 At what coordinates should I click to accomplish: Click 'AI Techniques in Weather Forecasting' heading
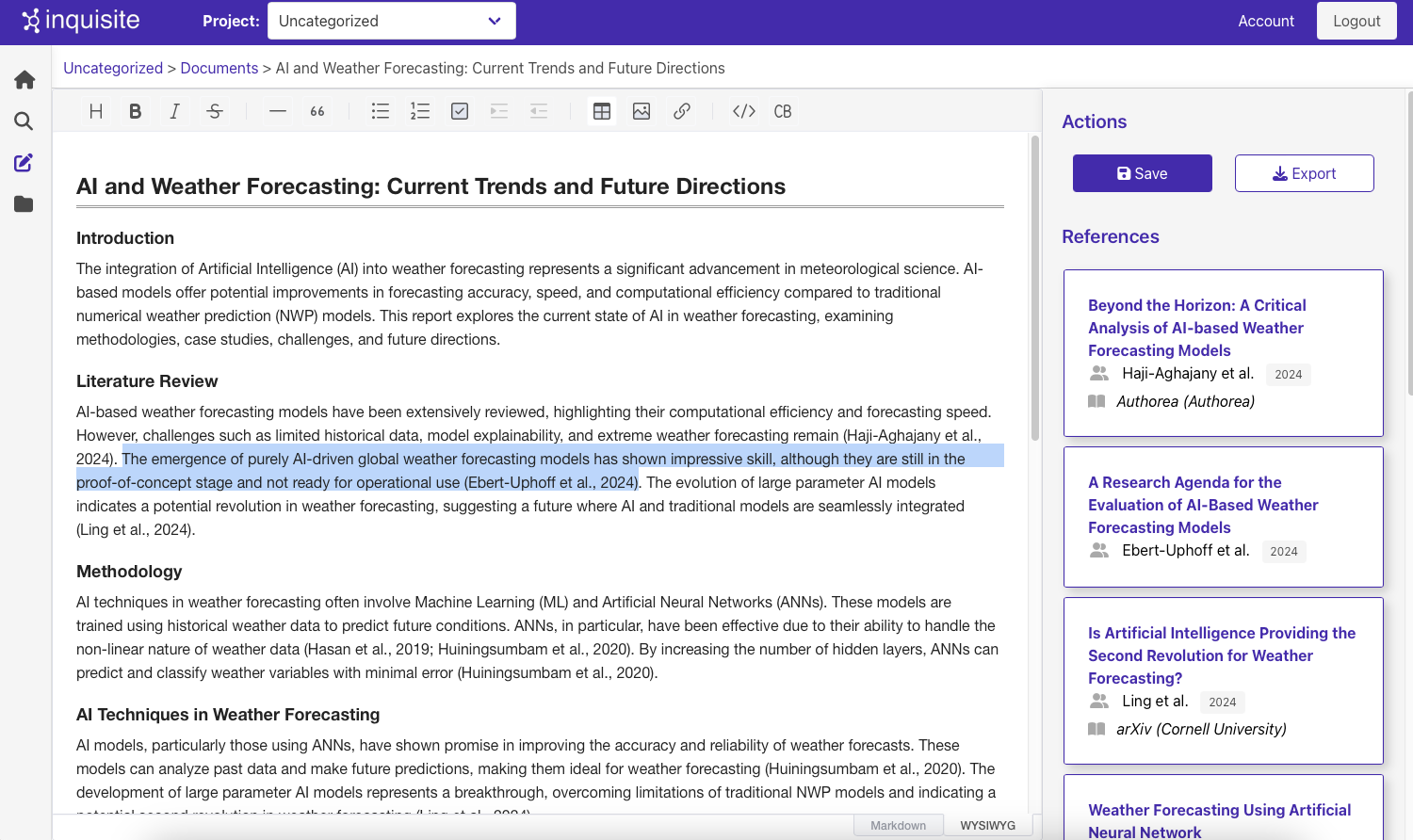click(x=228, y=715)
